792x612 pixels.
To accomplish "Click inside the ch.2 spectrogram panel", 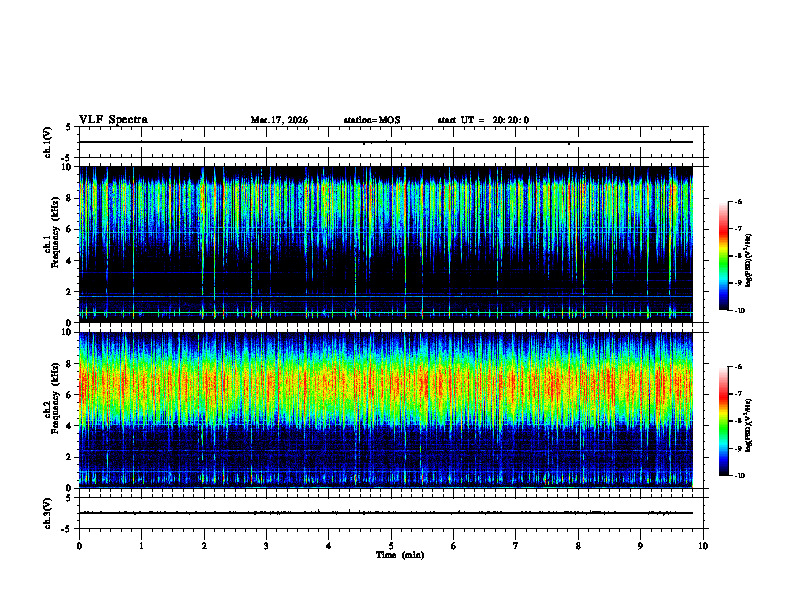I will (x=385, y=410).
